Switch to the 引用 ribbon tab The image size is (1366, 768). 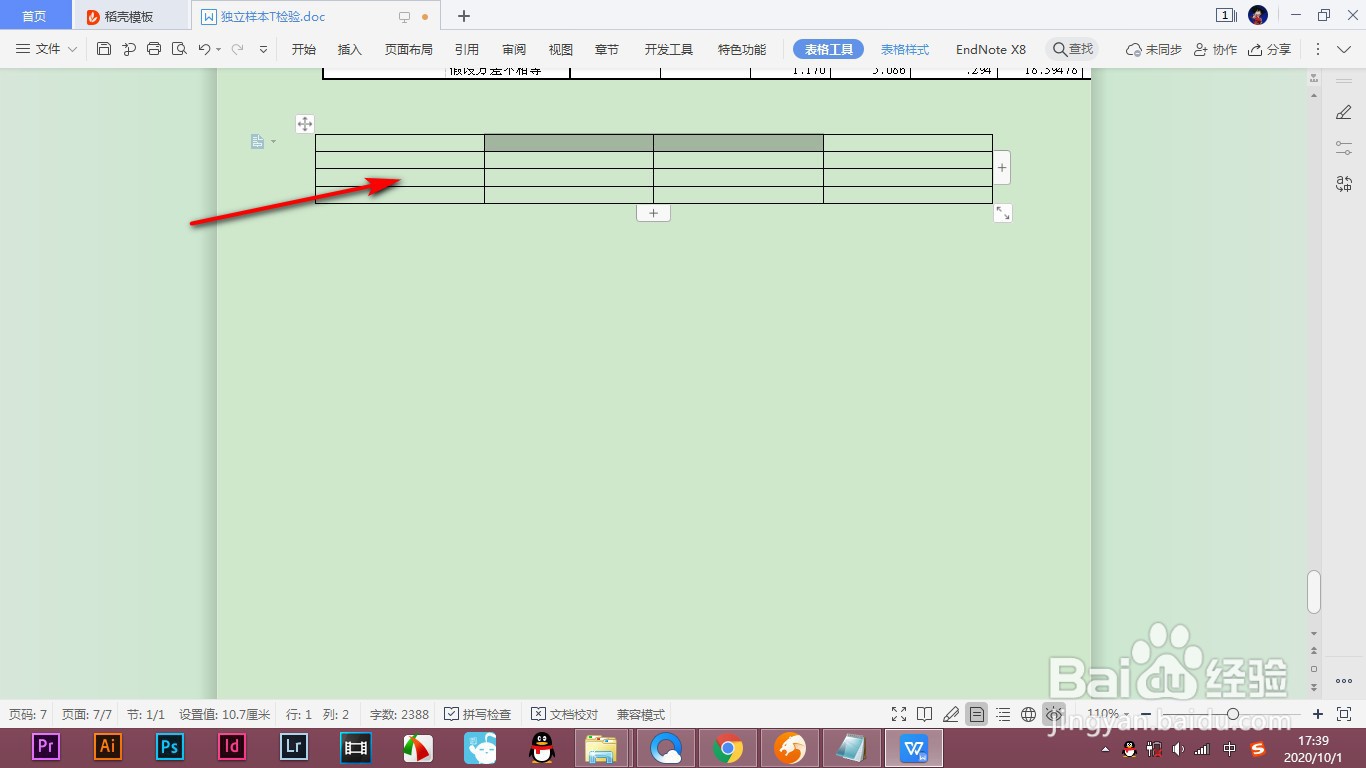pyautogui.click(x=466, y=49)
